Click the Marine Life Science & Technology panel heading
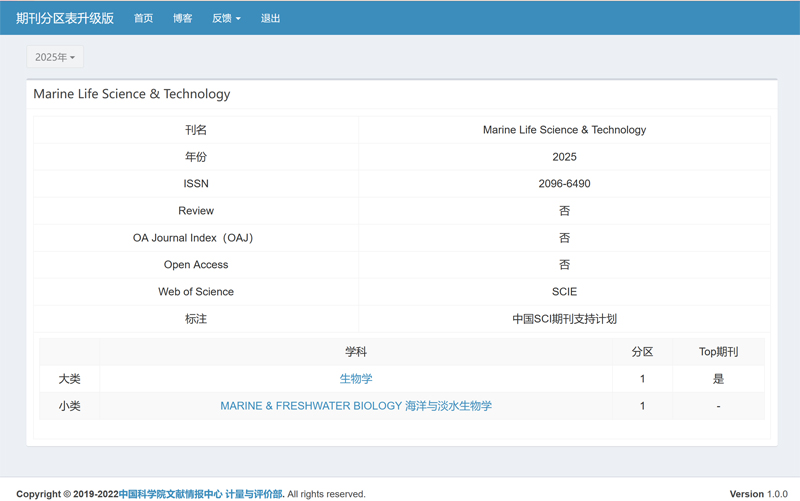Screen dimensions: 800x501 click(132, 94)
